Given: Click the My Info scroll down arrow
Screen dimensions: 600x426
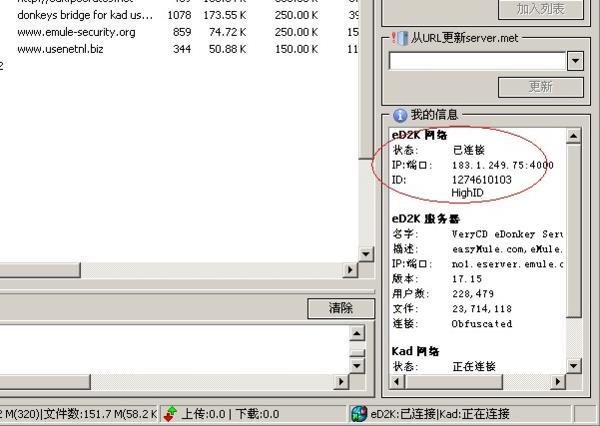Looking at the screenshot, I should pyautogui.click(x=574, y=366).
